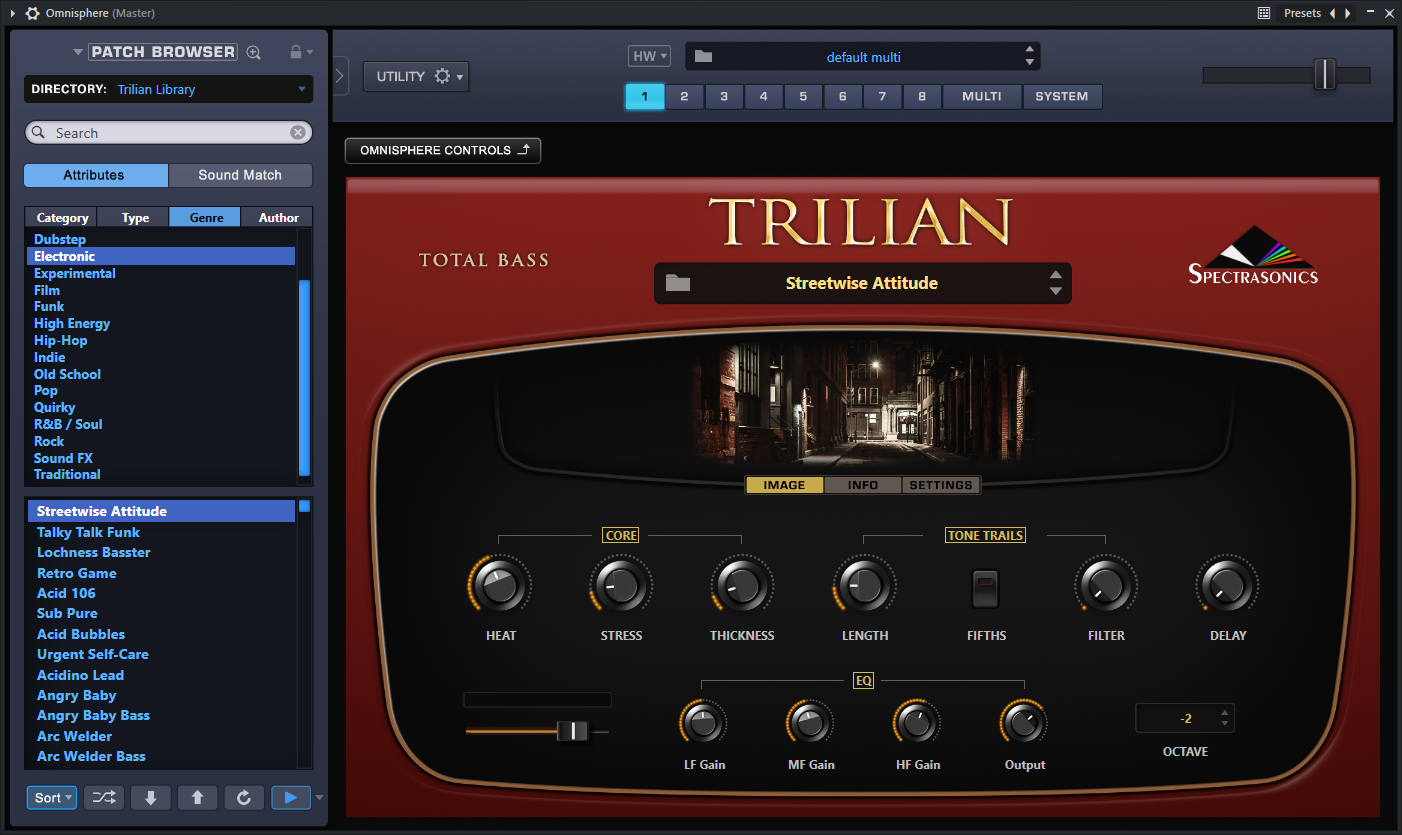This screenshot has width=1402, height=835.
Task: Click the shuffle patches icon
Action: coord(104,797)
